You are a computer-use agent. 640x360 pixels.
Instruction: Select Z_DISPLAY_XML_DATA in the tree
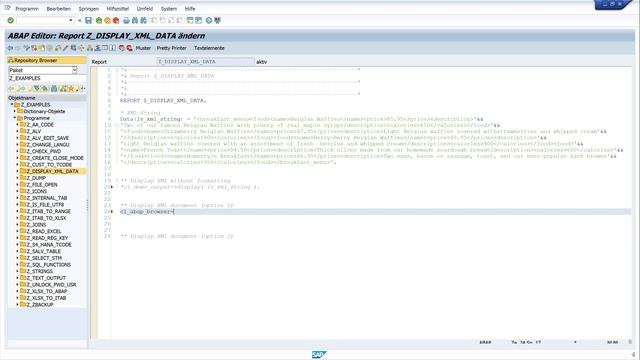tap(52, 171)
